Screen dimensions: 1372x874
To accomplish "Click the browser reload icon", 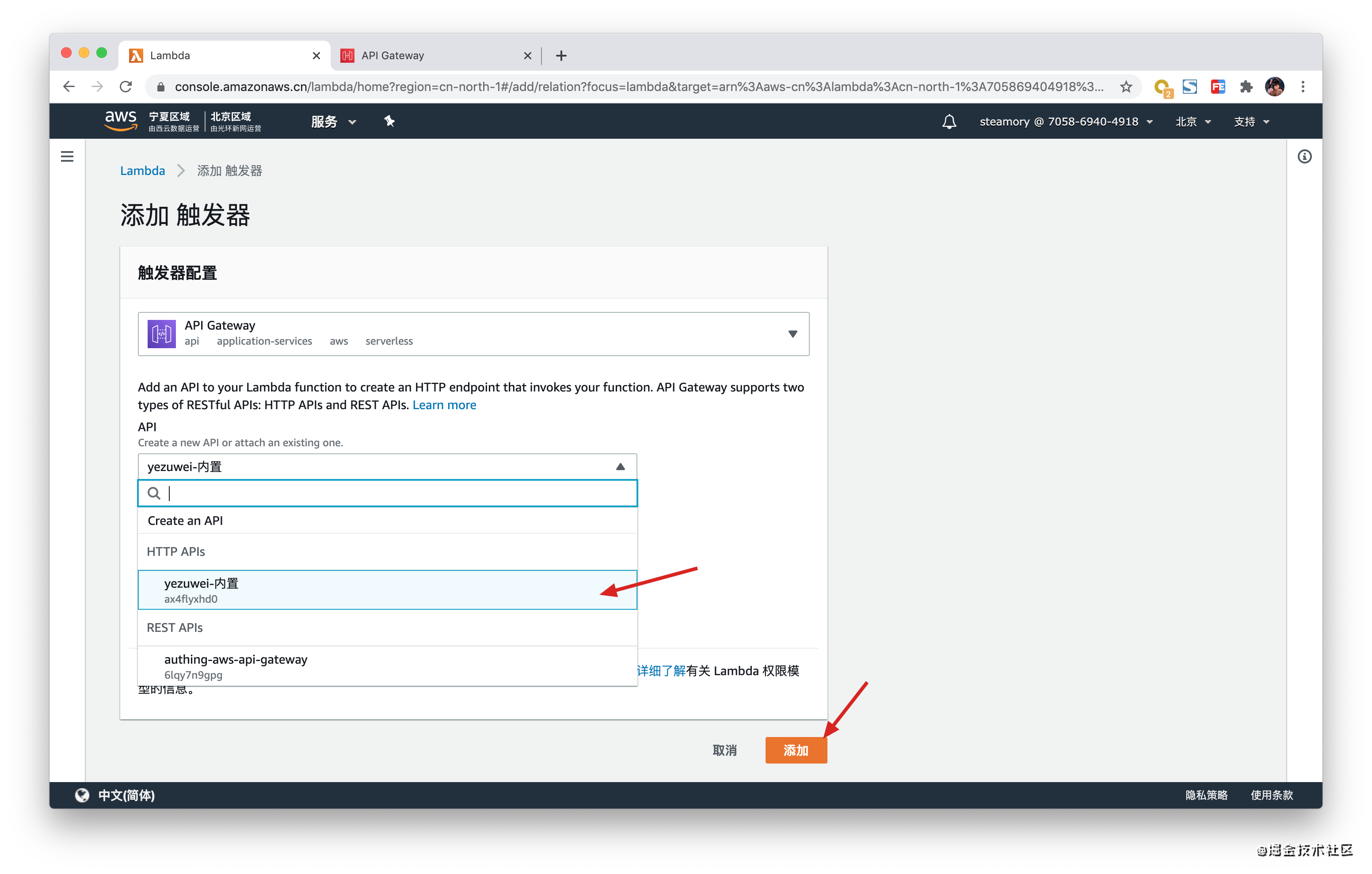I will click(126, 87).
